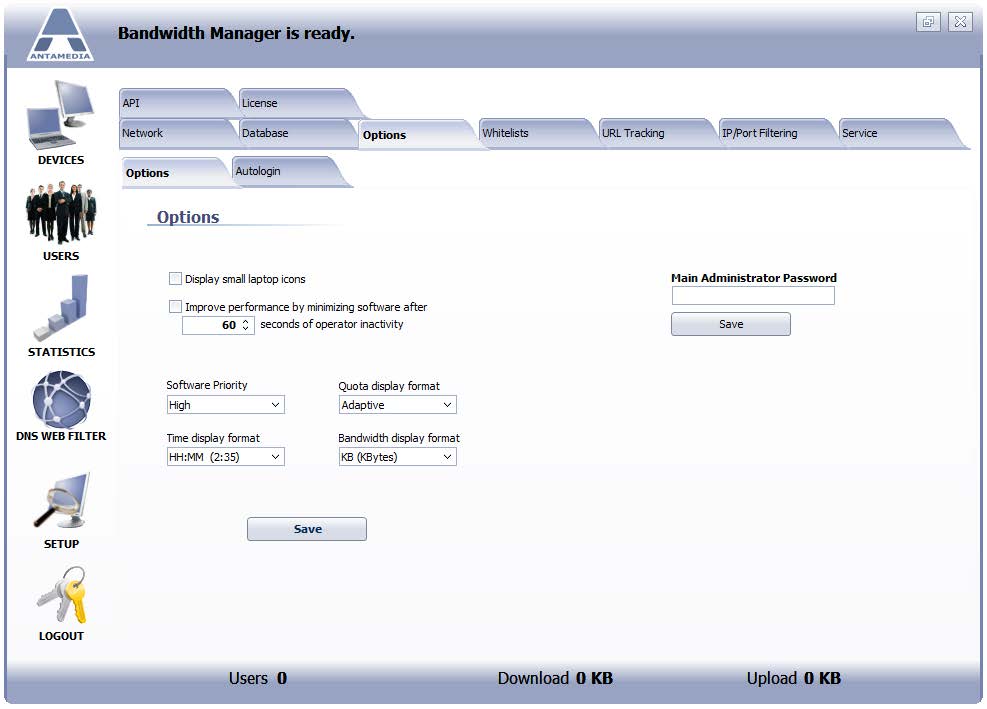Switch to the API tab
The height and width of the screenshot is (709, 987).
pos(176,103)
